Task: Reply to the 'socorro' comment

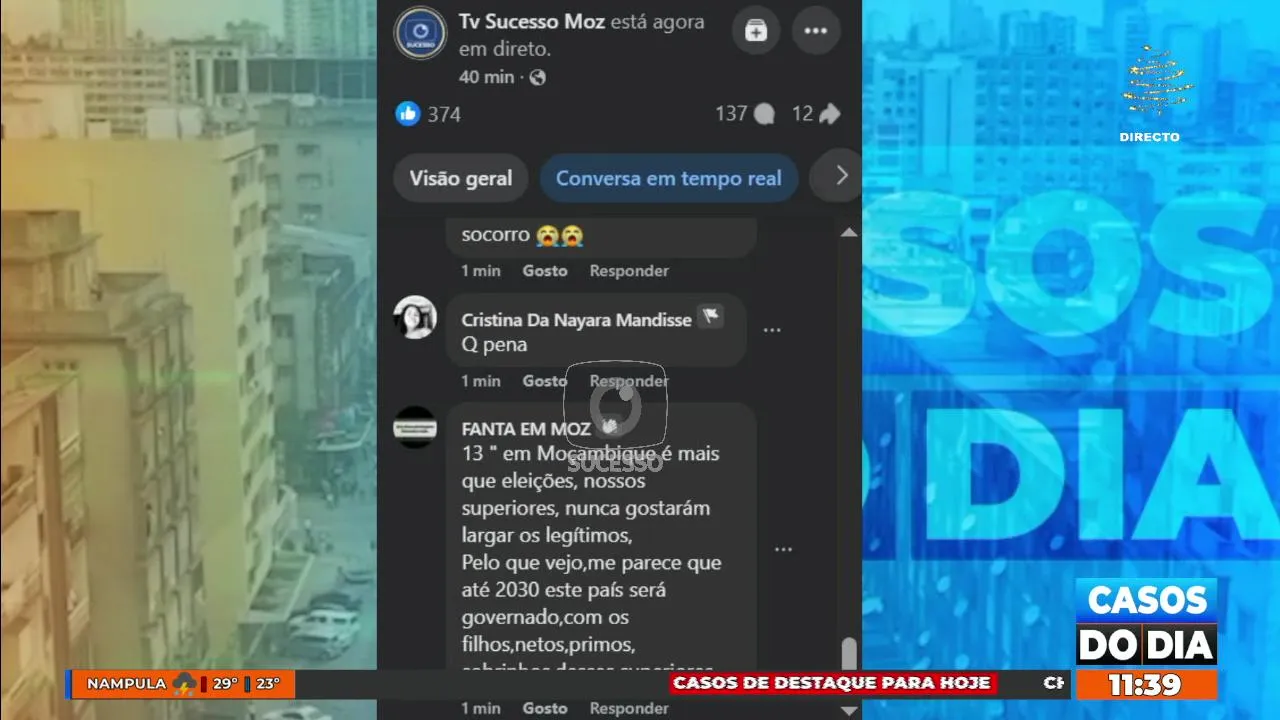Action: click(x=629, y=271)
